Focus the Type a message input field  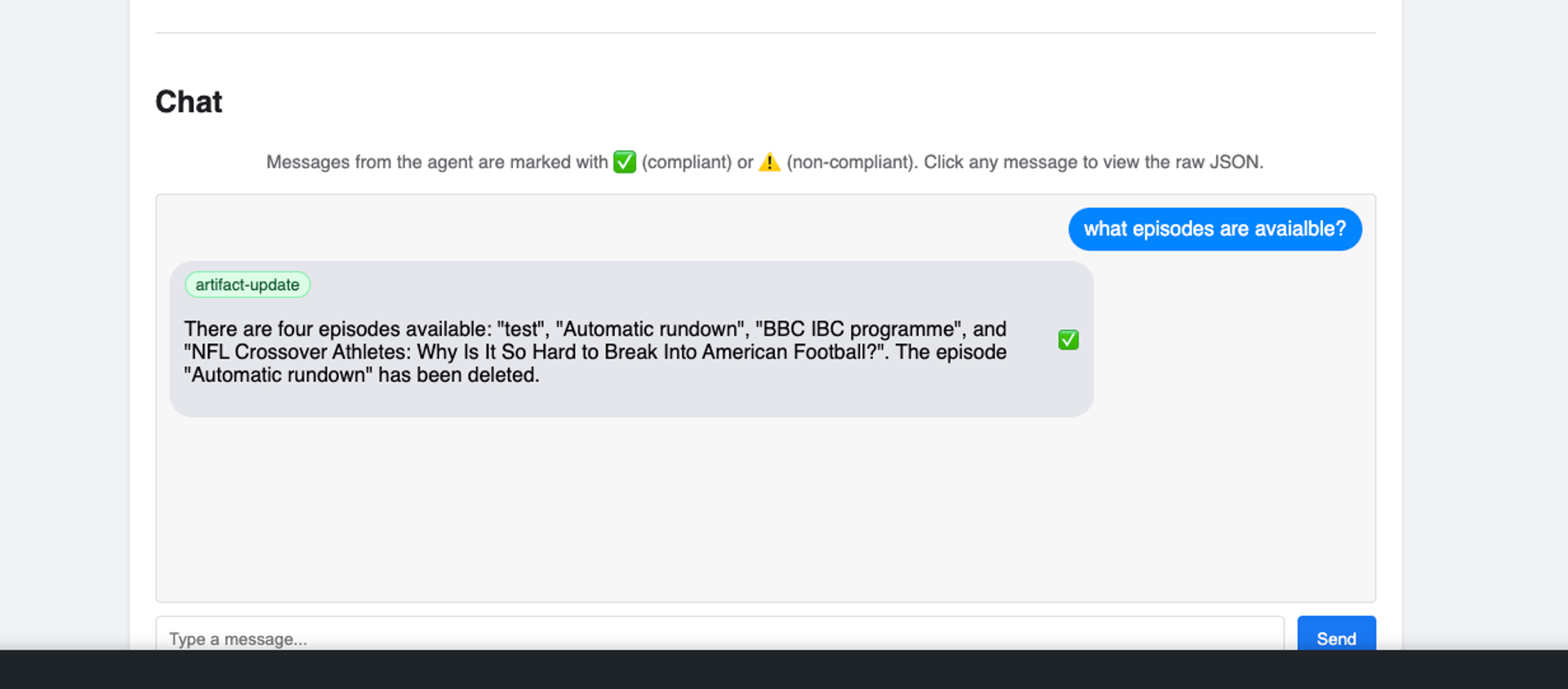pos(719,638)
